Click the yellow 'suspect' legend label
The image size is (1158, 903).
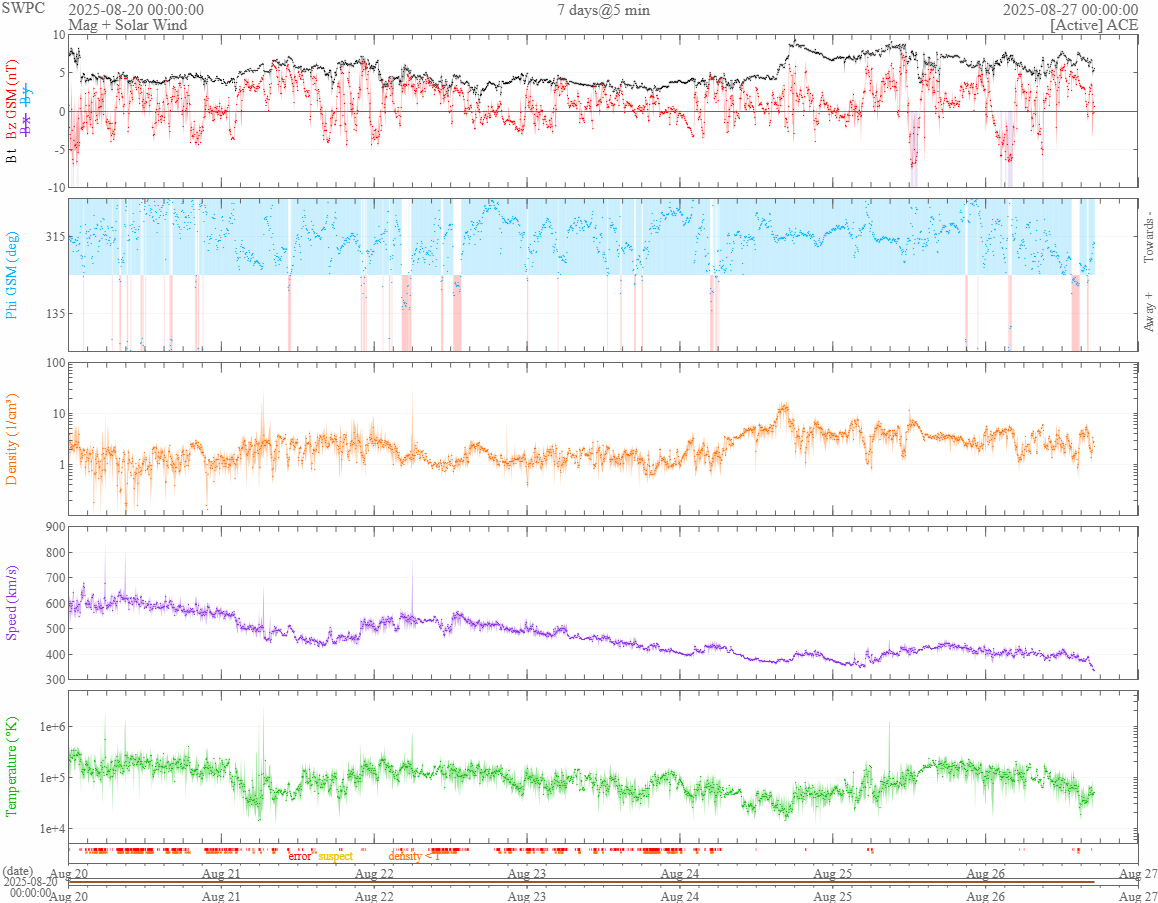336,856
